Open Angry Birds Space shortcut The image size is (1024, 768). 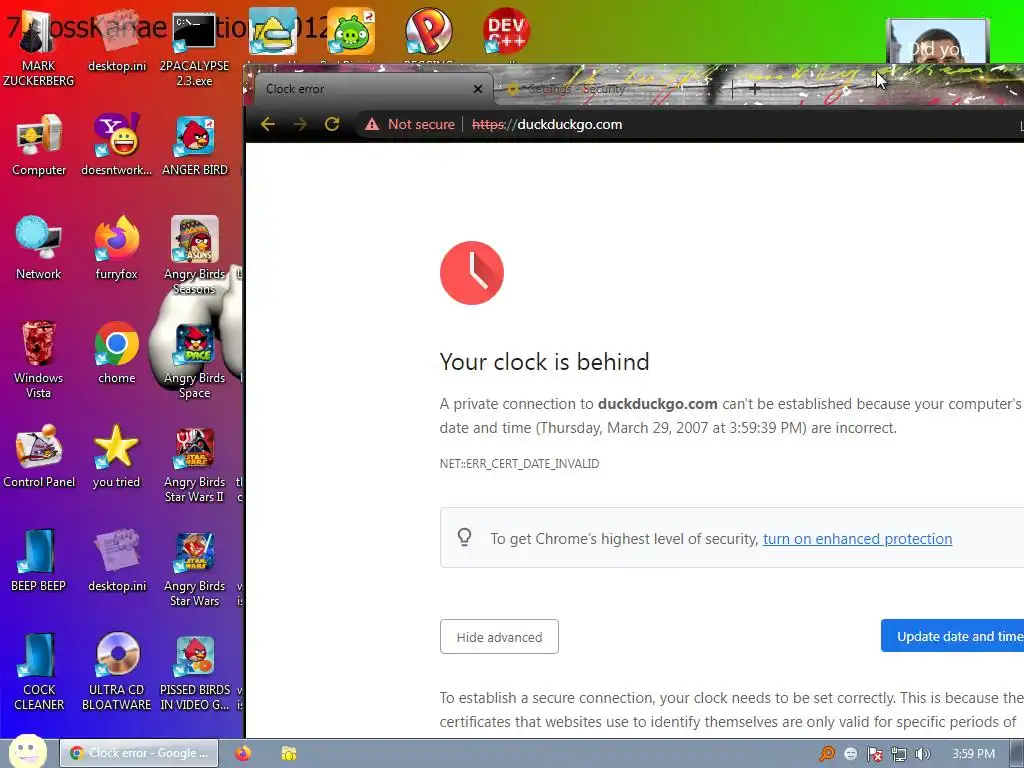195,360
